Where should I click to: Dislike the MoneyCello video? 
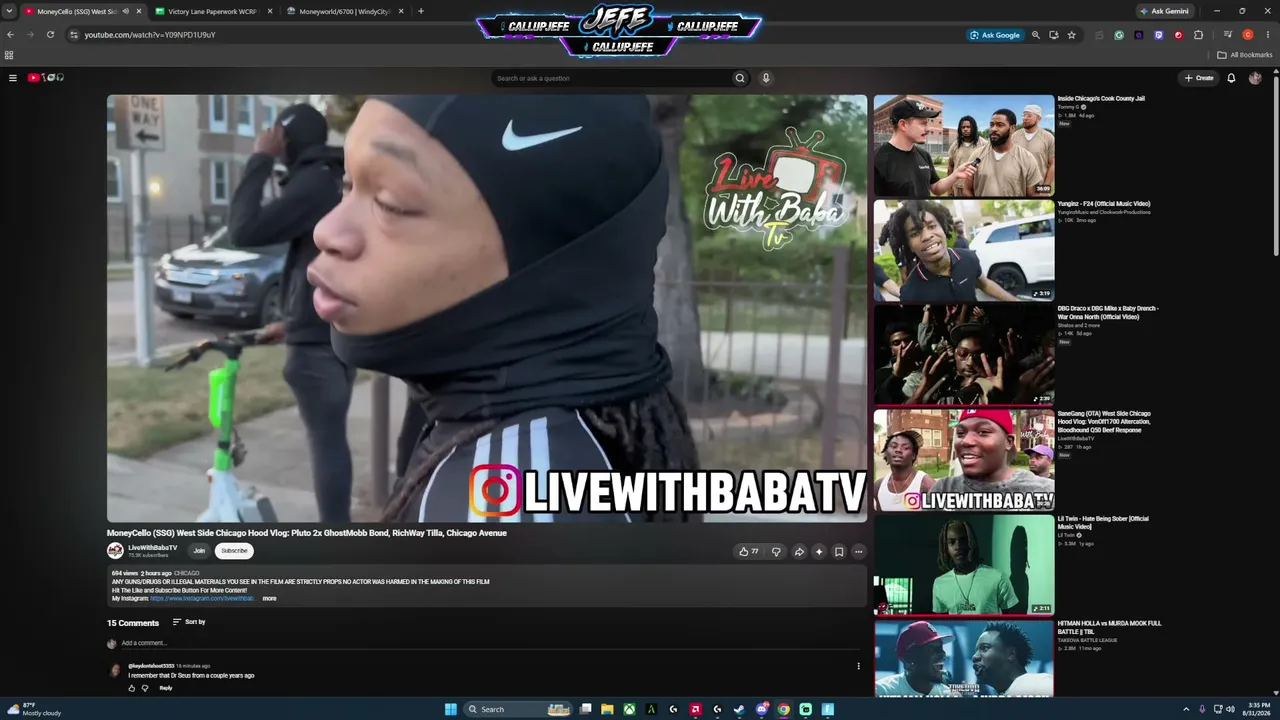776,551
